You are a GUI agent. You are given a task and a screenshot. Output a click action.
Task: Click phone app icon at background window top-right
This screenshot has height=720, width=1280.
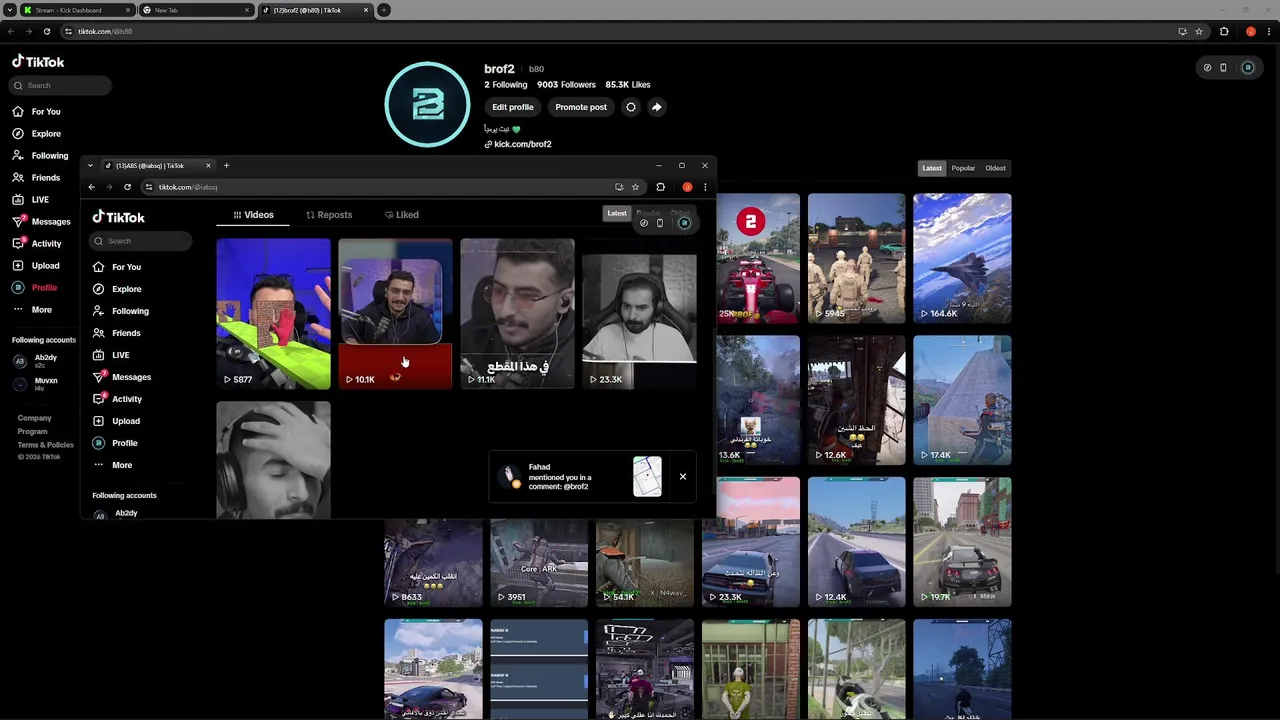pos(1223,68)
